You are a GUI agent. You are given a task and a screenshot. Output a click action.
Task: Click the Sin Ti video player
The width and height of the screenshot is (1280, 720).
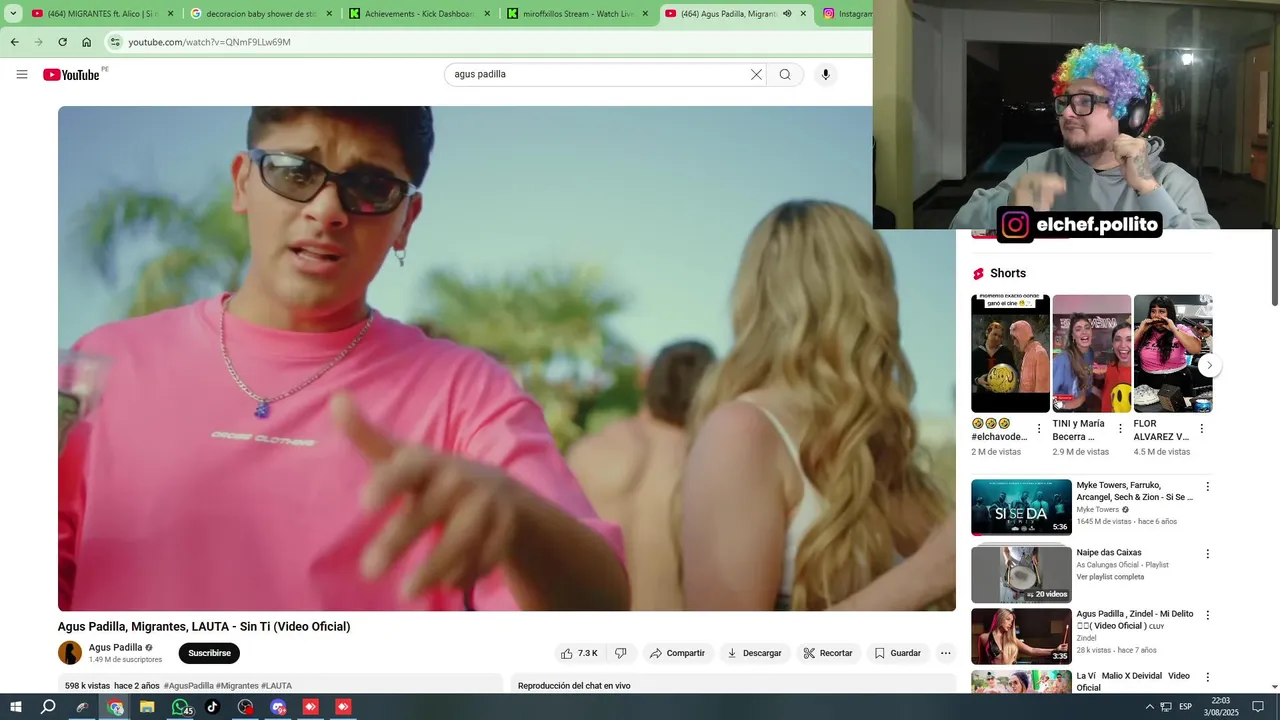[506, 358]
